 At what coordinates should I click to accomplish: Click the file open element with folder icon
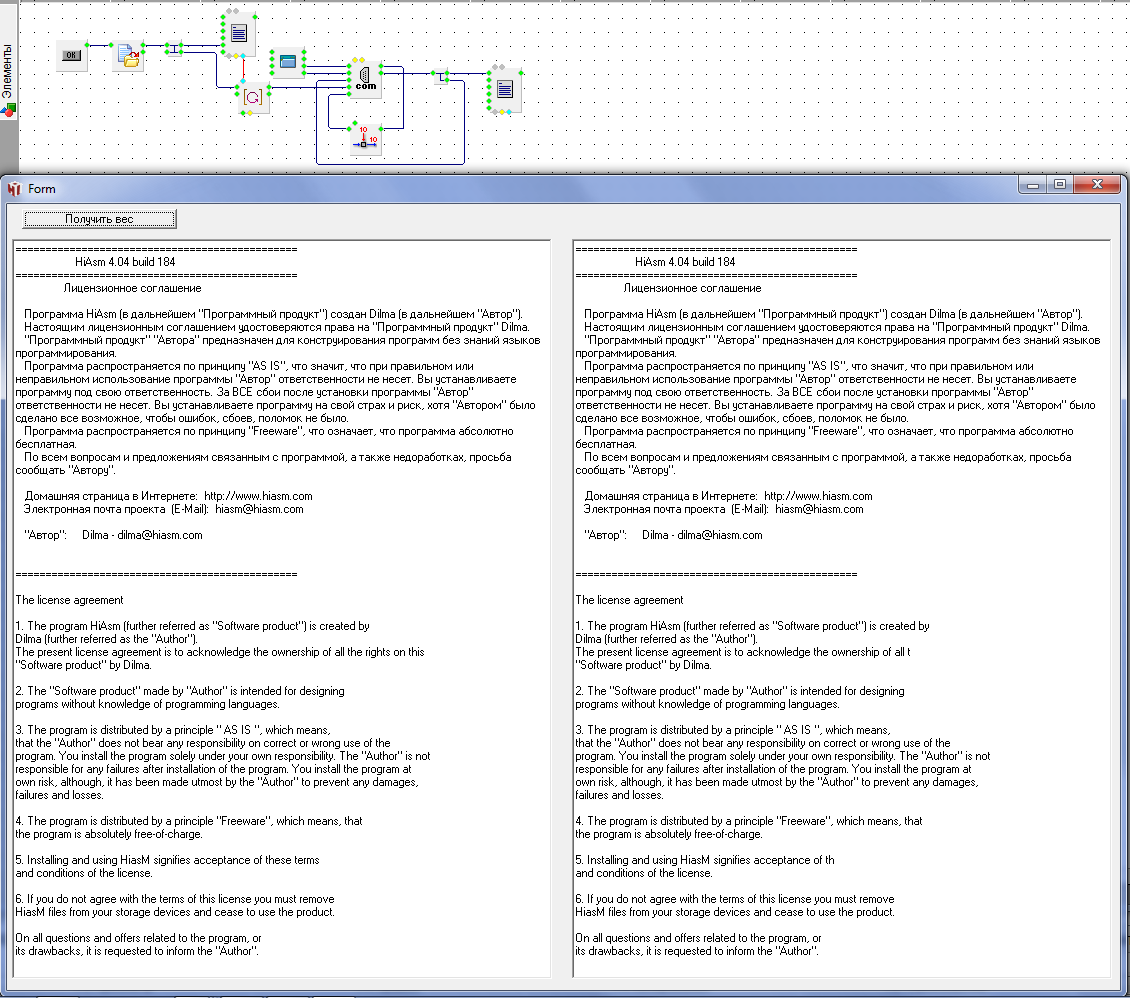coord(129,57)
